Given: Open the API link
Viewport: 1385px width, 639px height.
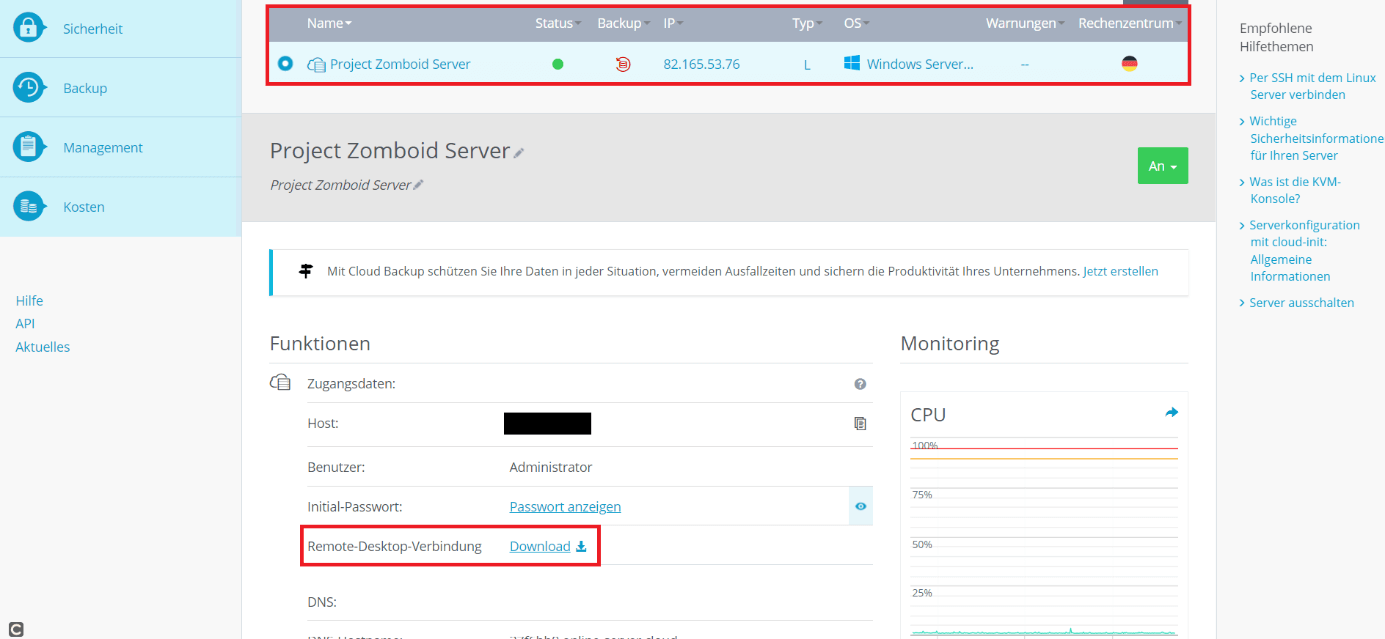Looking at the screenshot, I should [25, 323].
